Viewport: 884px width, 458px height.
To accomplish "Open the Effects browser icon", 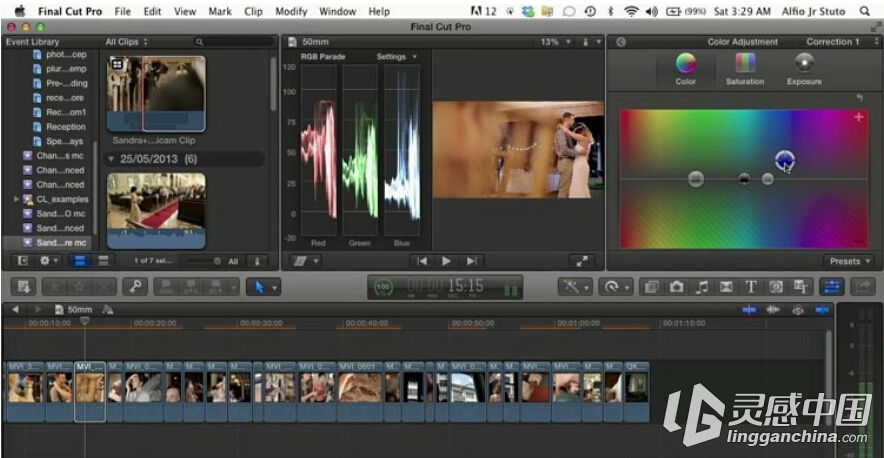I will coord(651,287).
